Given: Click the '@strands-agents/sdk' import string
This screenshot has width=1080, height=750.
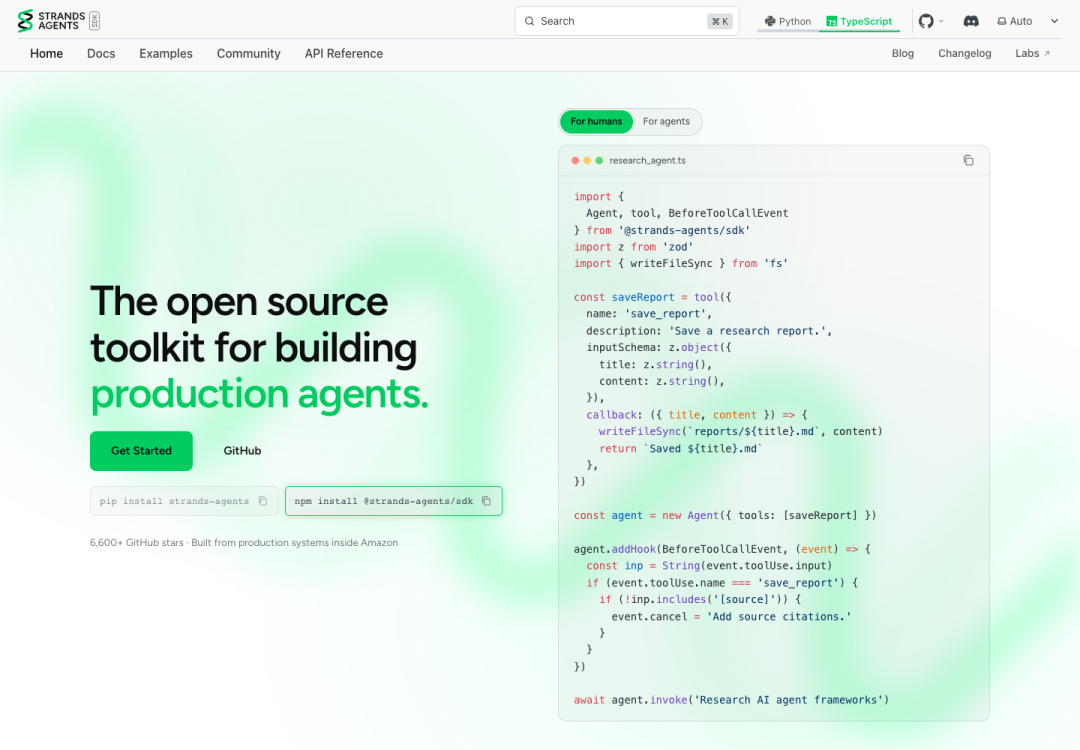Looking at the screenshot, I should point(684,231).
